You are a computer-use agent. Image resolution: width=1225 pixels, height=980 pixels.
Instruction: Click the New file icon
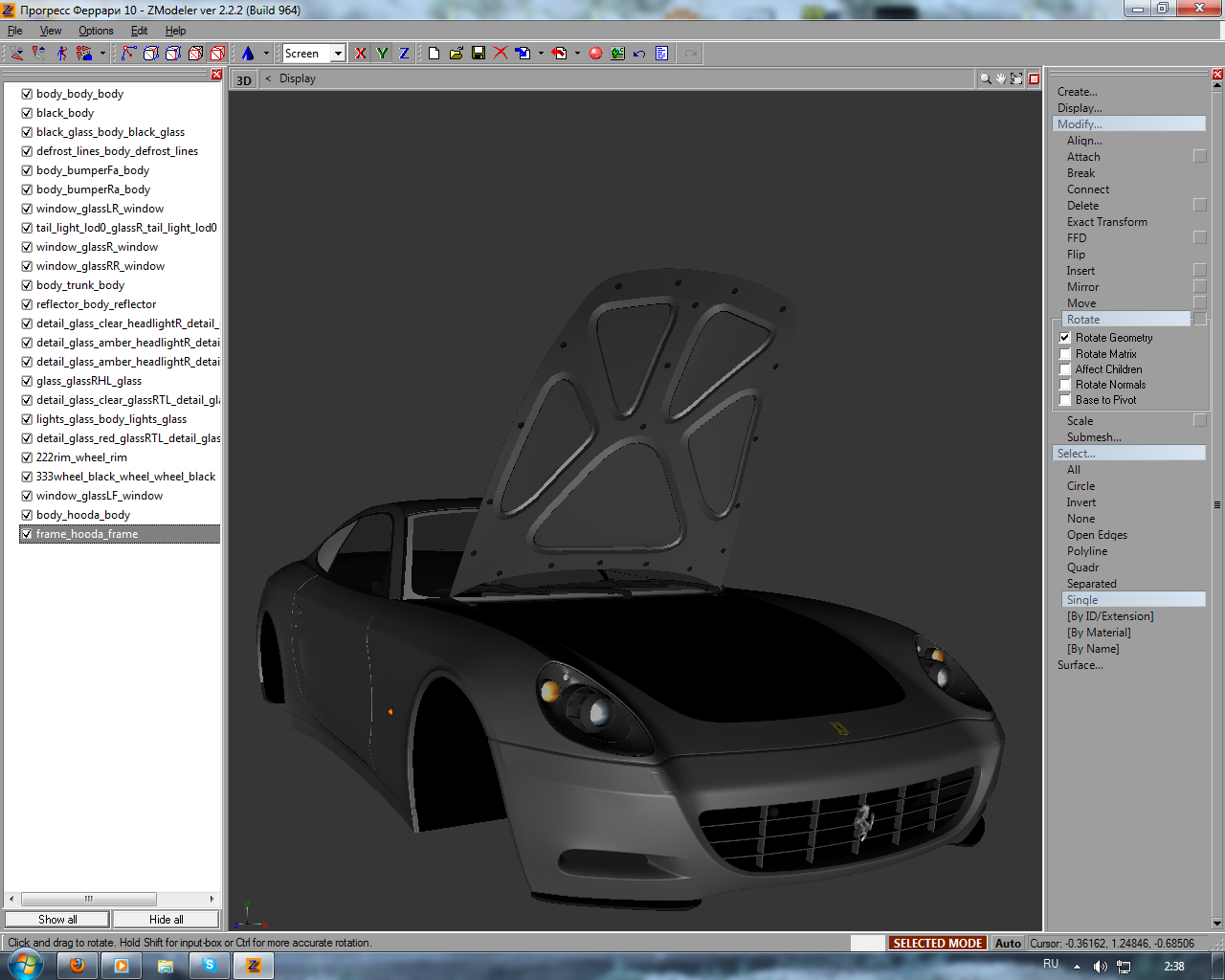click(434, 54)
